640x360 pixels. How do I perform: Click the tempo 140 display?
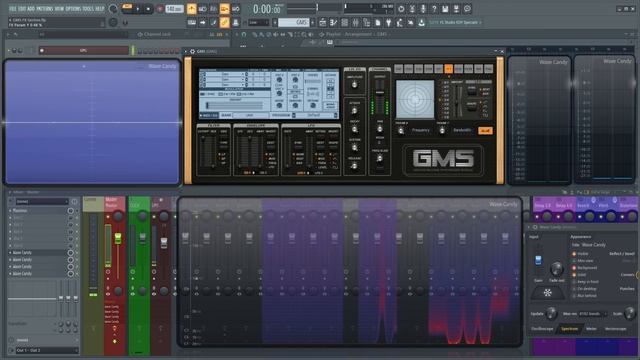tap(174, 9)
